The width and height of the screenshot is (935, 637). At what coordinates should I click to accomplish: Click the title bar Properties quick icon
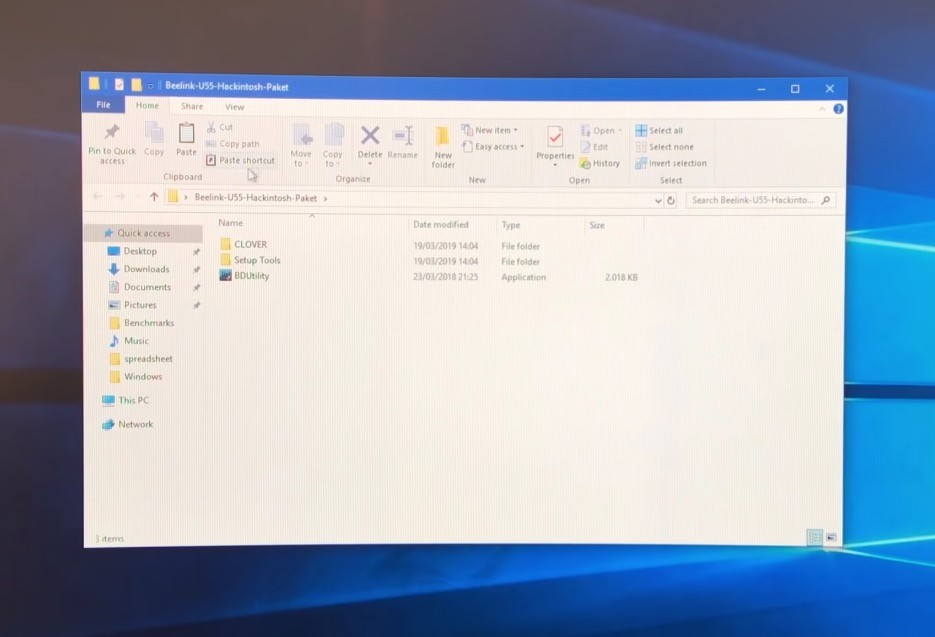point(119,85)
